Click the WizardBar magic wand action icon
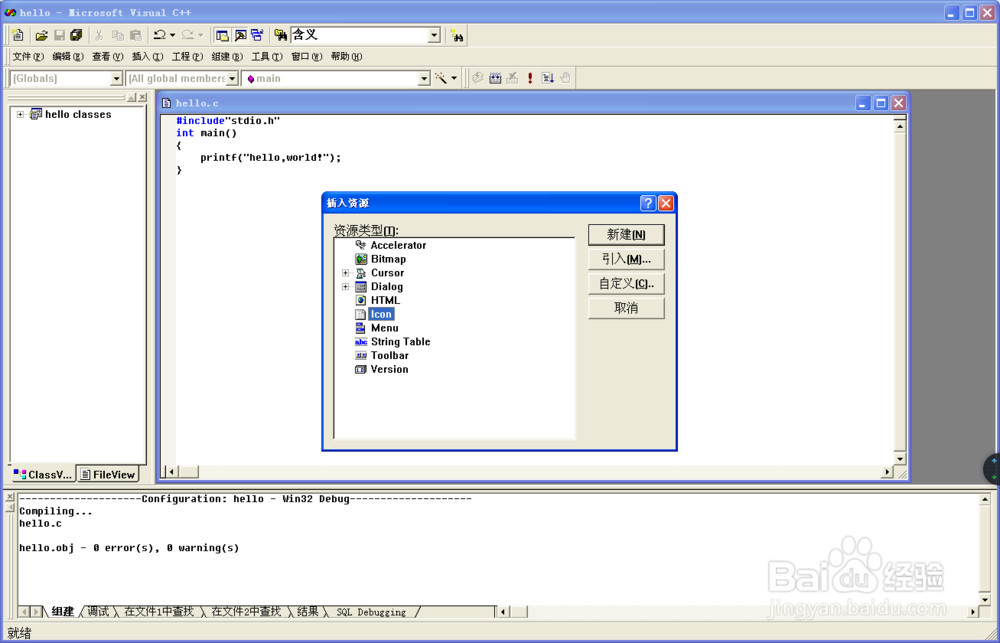This screenshot has width=1000, height=643. tap(441, 78)
